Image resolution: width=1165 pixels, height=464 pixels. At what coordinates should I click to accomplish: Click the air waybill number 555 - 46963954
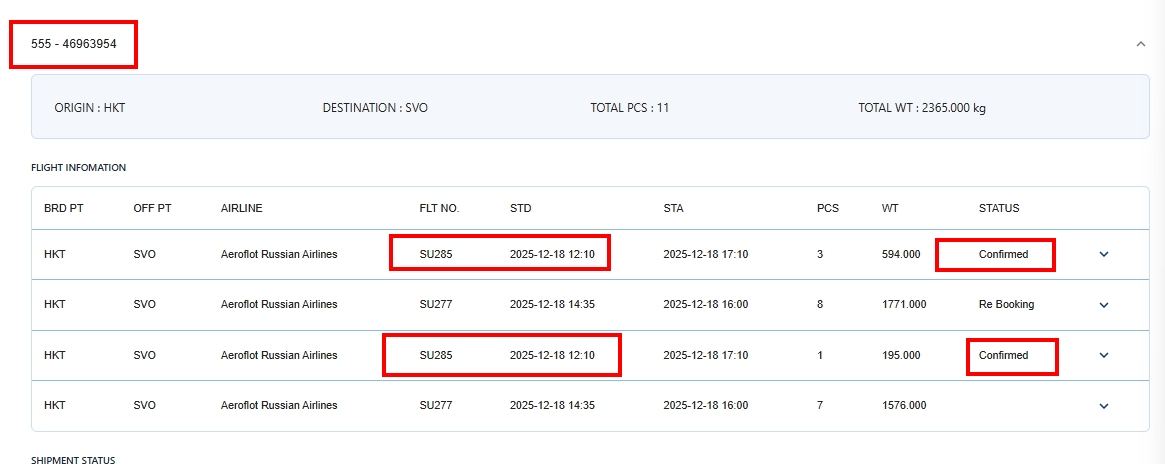coord(74,44)
